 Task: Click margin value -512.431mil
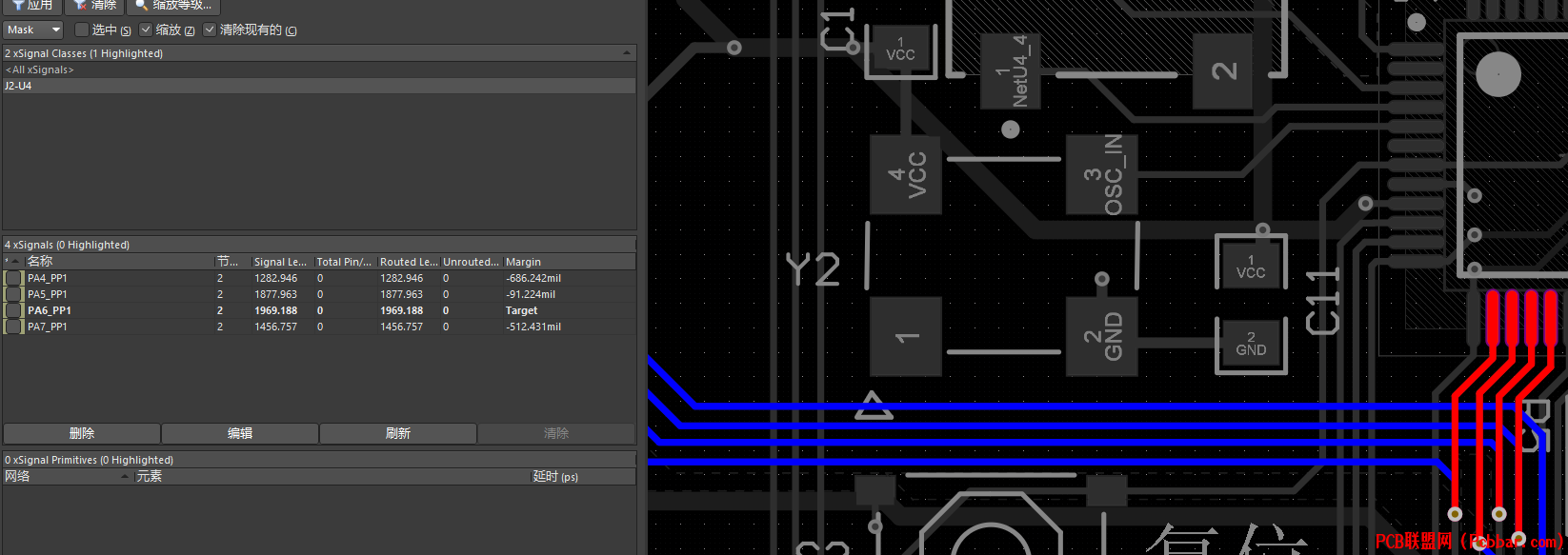pyautogui.click(x=533, y=327)
